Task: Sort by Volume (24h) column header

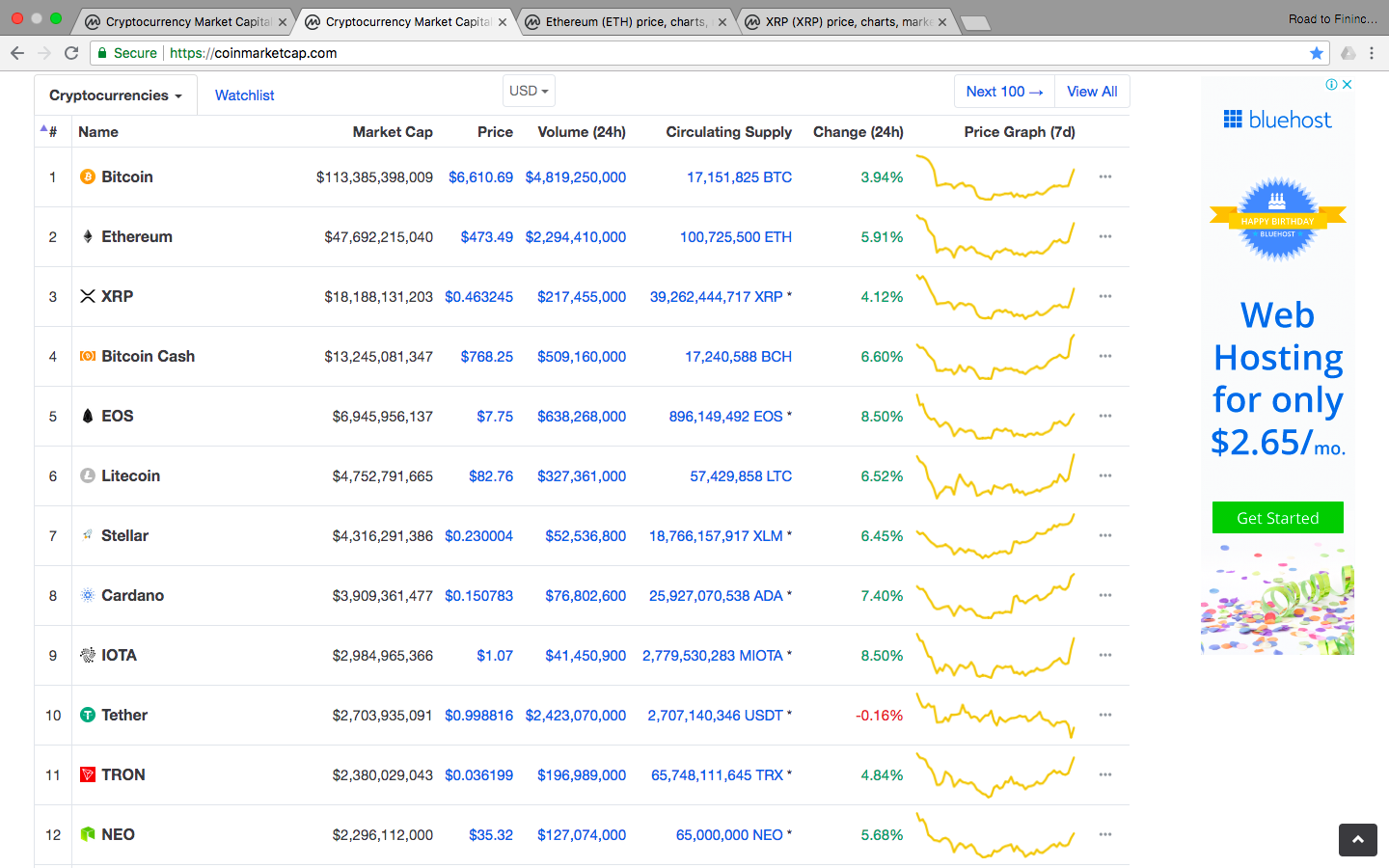Action: tap(582, 132)
